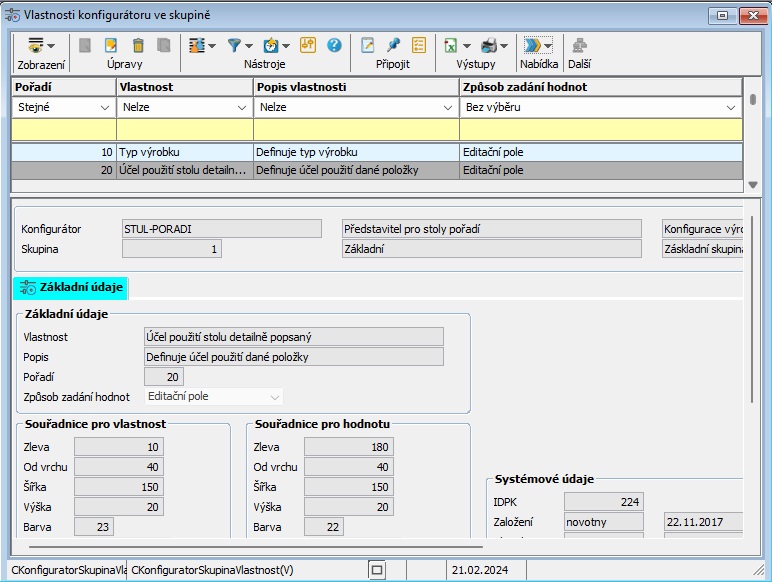Click the blue help question mark icon

pyautogui.click(x=334, y=45)
